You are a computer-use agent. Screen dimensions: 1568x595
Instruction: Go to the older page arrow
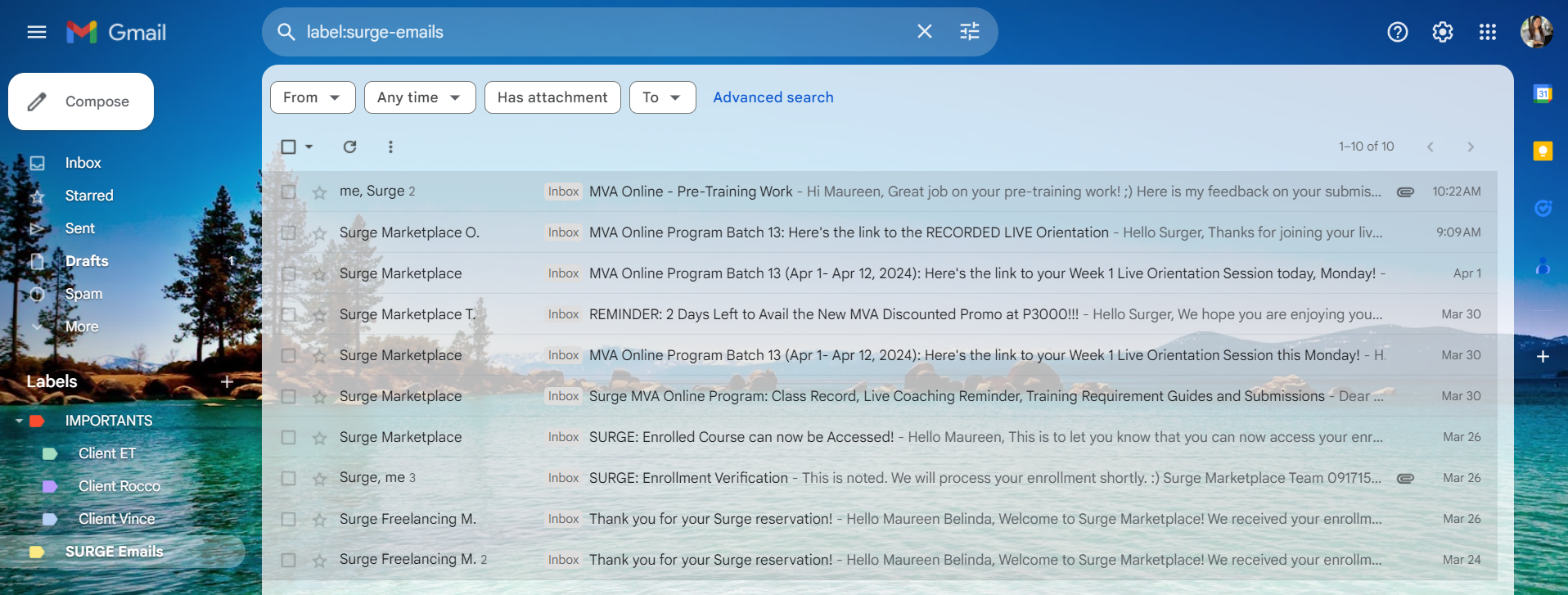(1471, 146)
